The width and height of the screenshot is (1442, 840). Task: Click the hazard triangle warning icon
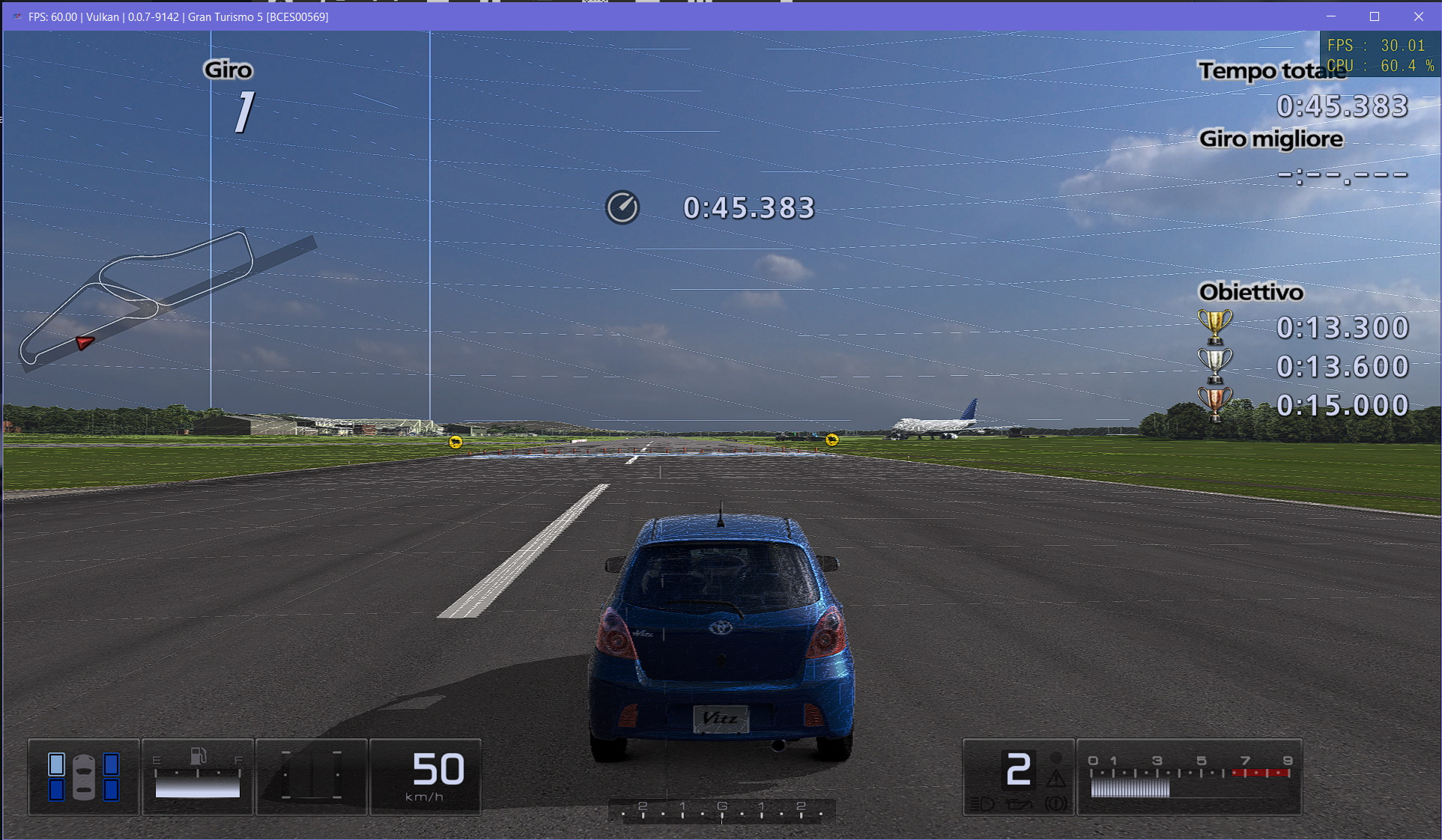pyautogui.click(x=1055, y=779)
